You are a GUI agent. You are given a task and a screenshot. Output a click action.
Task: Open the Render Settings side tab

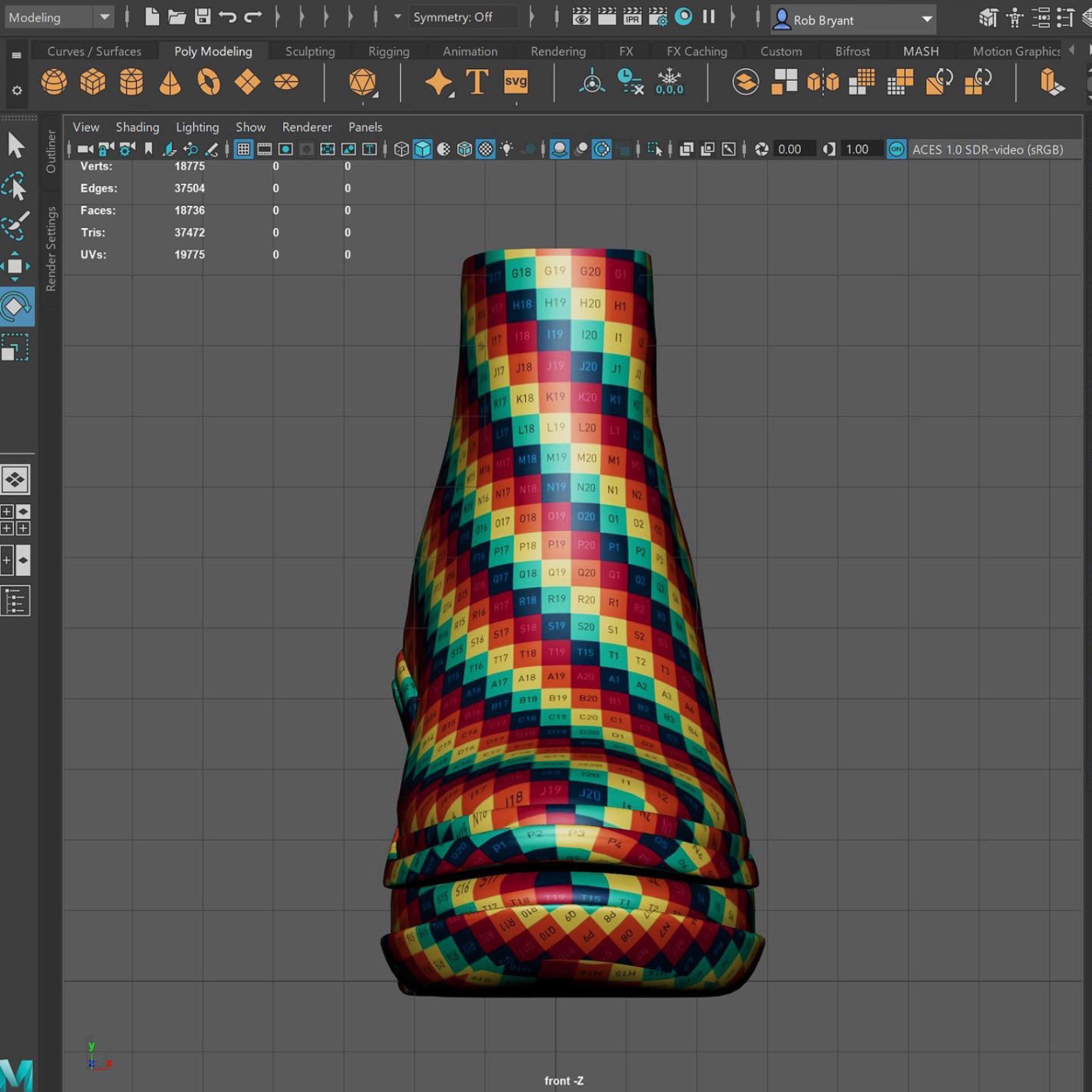point(51,249)
